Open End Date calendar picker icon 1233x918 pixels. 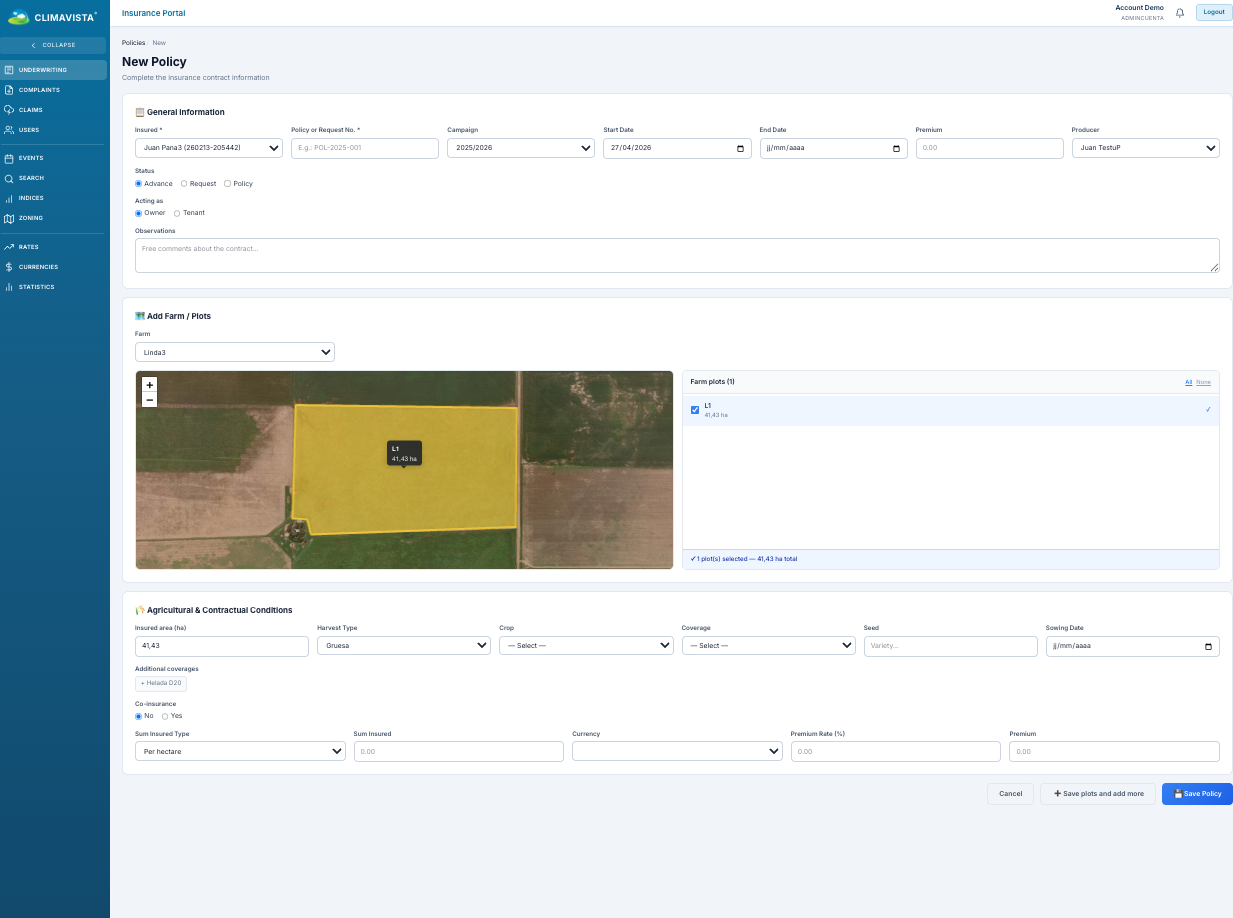pyautogui.click(x=896, y=148)
